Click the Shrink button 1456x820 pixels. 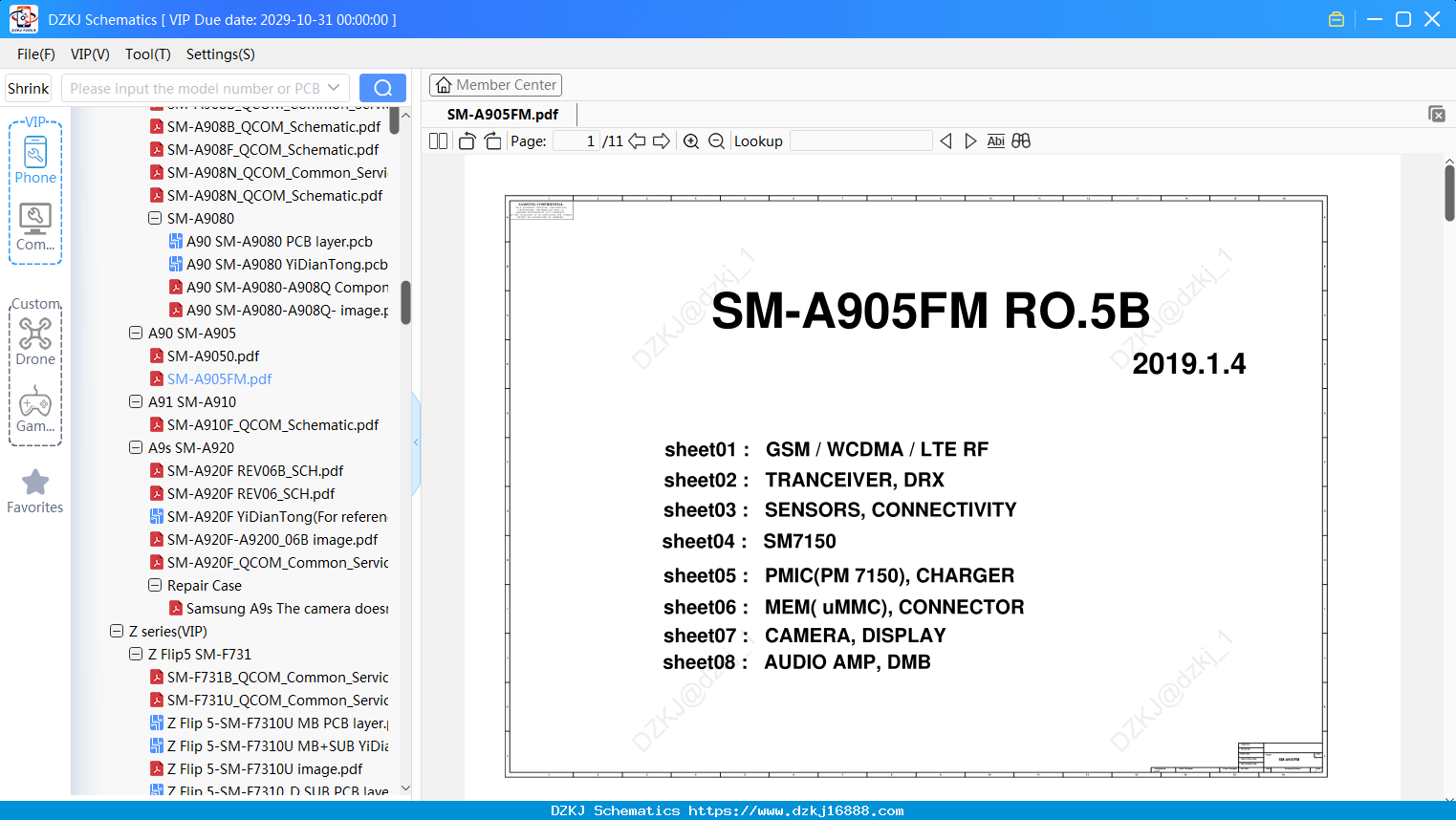[x=28, y=88]
